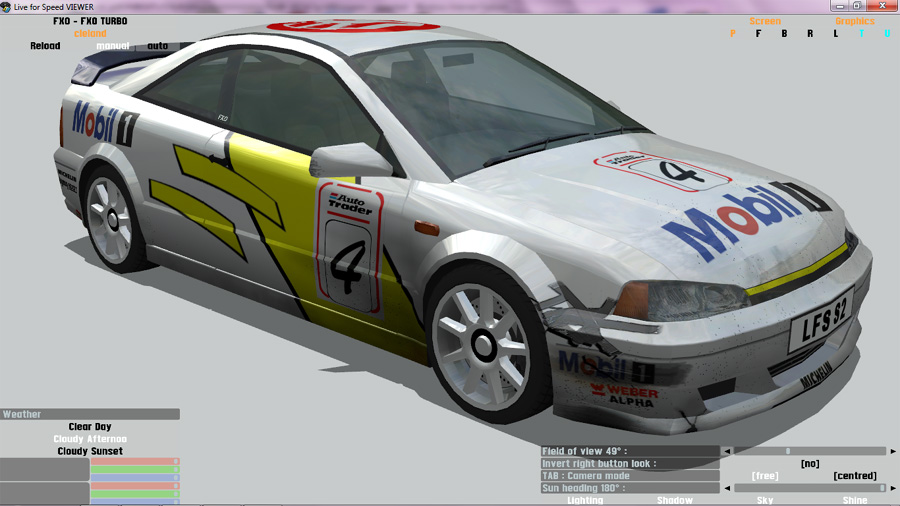900x506 pixels.
Task: Select the B screen view letter
Action: [x=784, y=34]
